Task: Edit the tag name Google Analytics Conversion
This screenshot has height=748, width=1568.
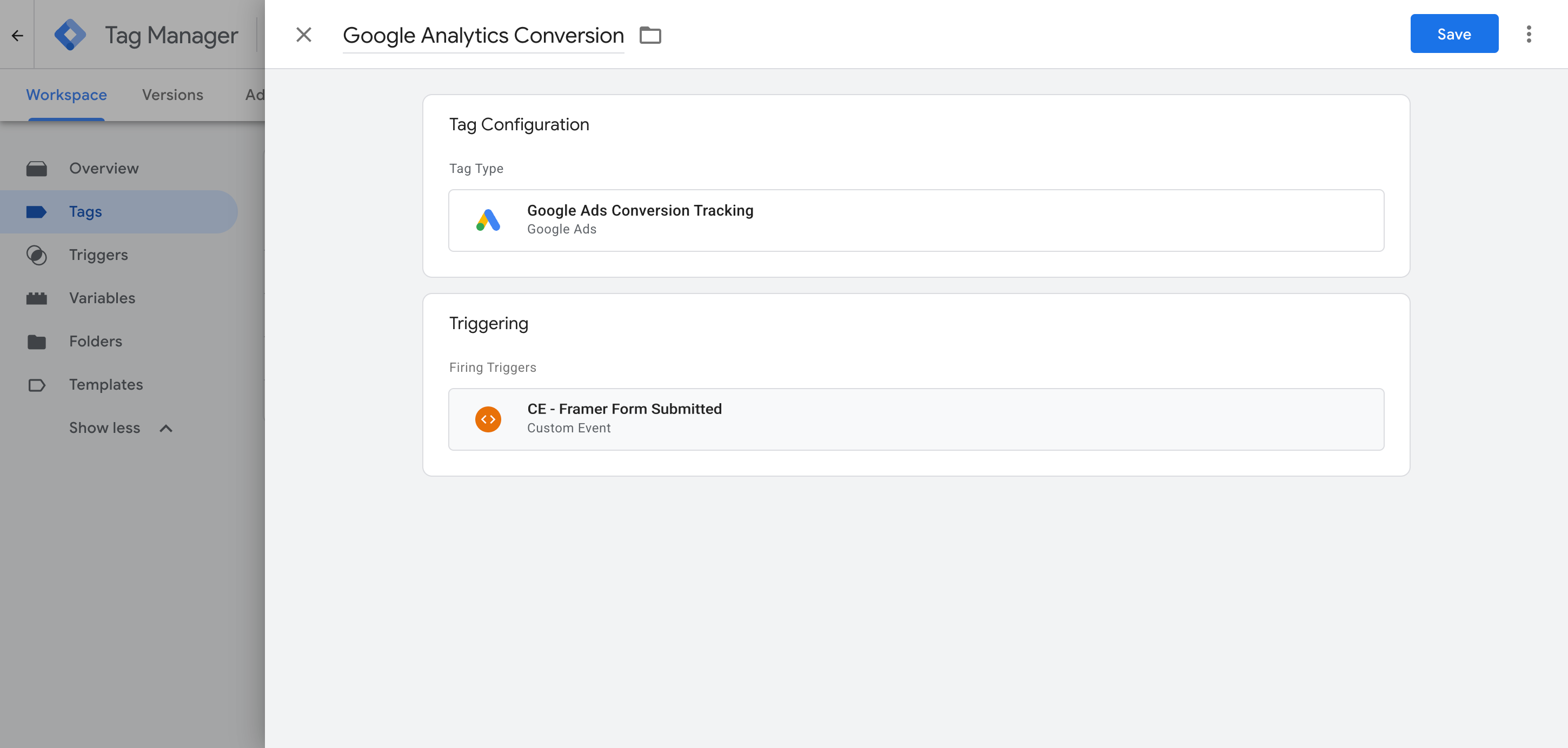Action: 483,35
